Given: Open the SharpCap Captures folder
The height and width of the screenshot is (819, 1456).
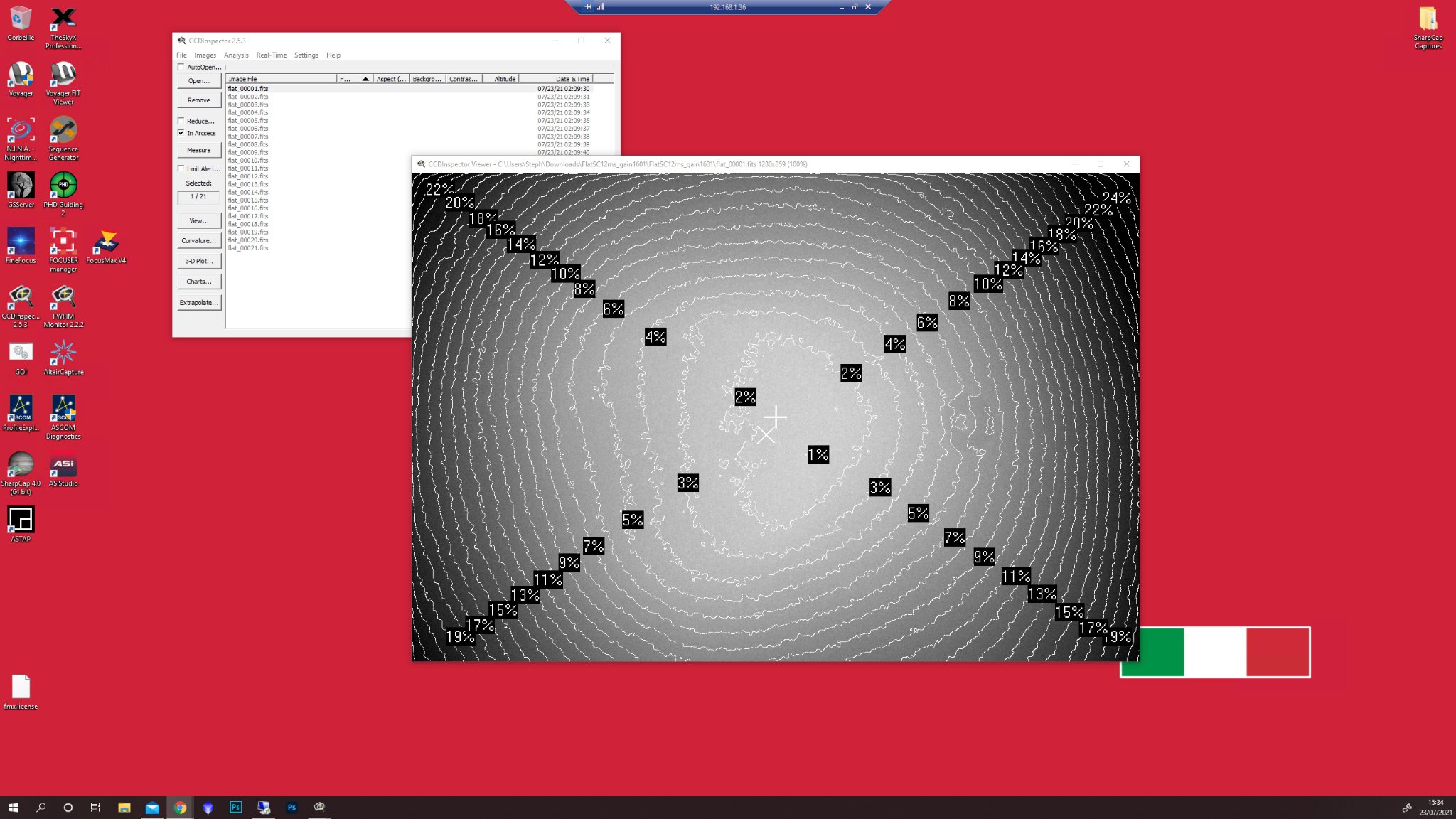Looking at the screenshot, I should coord(1428,27).
